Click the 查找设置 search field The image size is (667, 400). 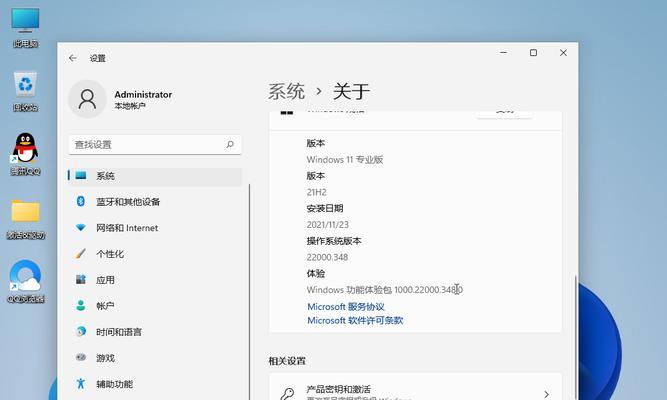click(155, 145)
